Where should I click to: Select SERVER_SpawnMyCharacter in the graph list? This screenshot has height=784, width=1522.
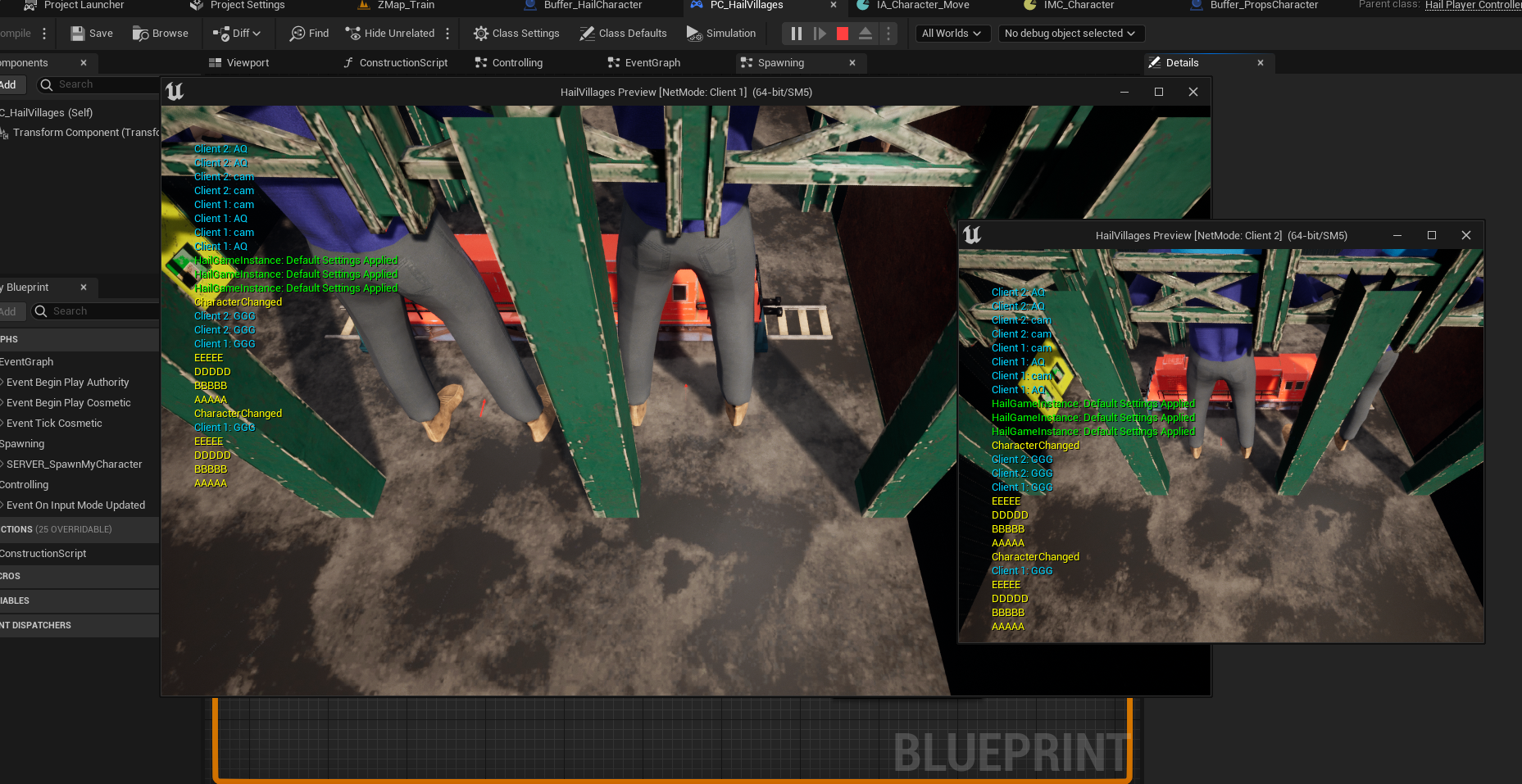click(x=74, y=465)
